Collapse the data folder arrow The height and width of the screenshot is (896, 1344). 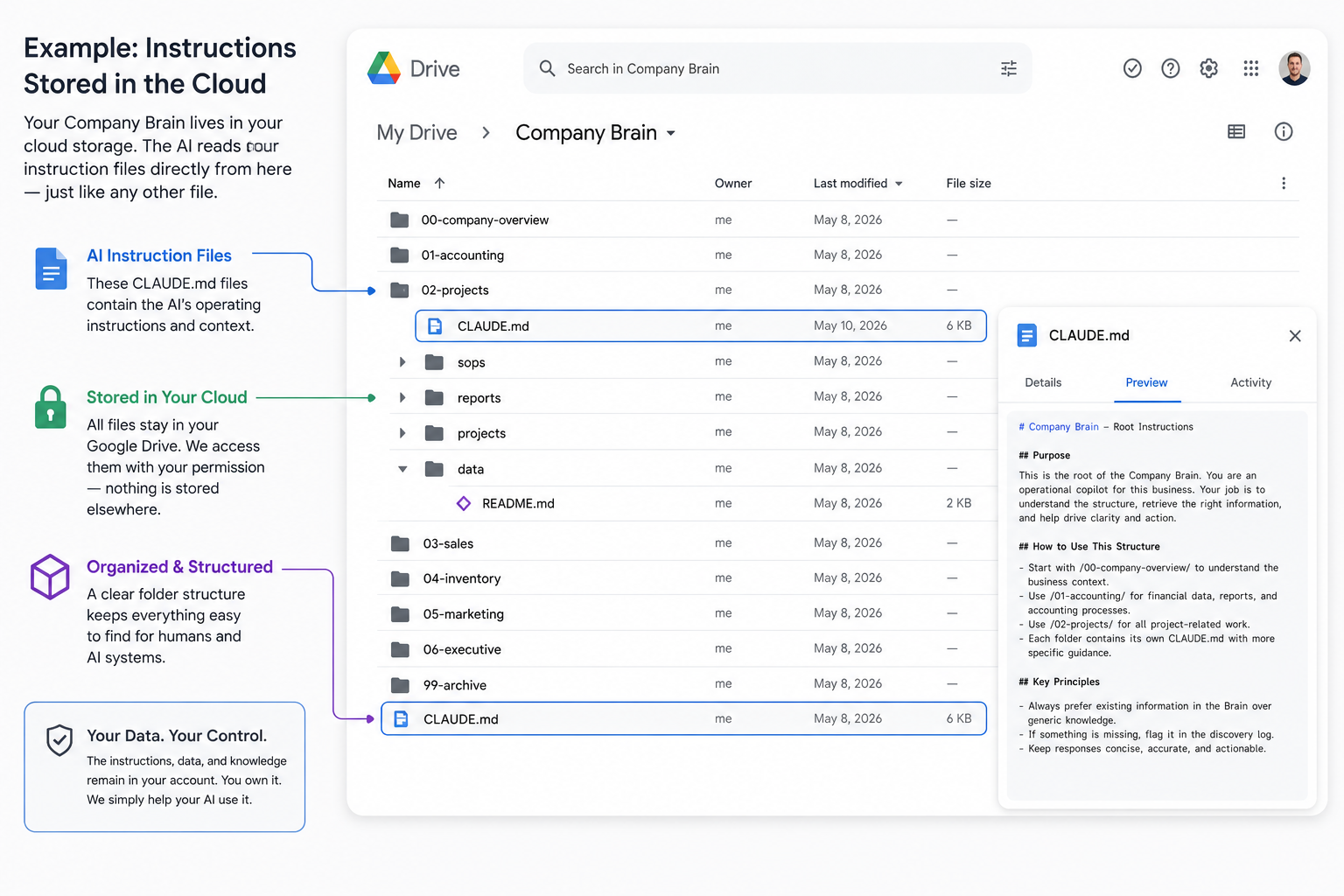tap(402, 469)
